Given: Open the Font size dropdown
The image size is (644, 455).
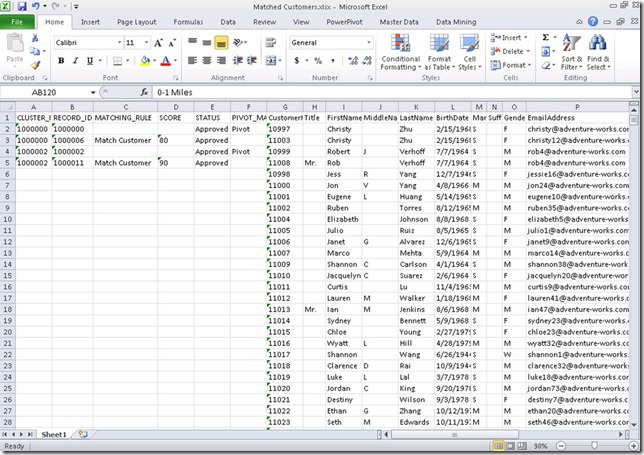Looking at the screenshot, I should [x=146, y=42].
